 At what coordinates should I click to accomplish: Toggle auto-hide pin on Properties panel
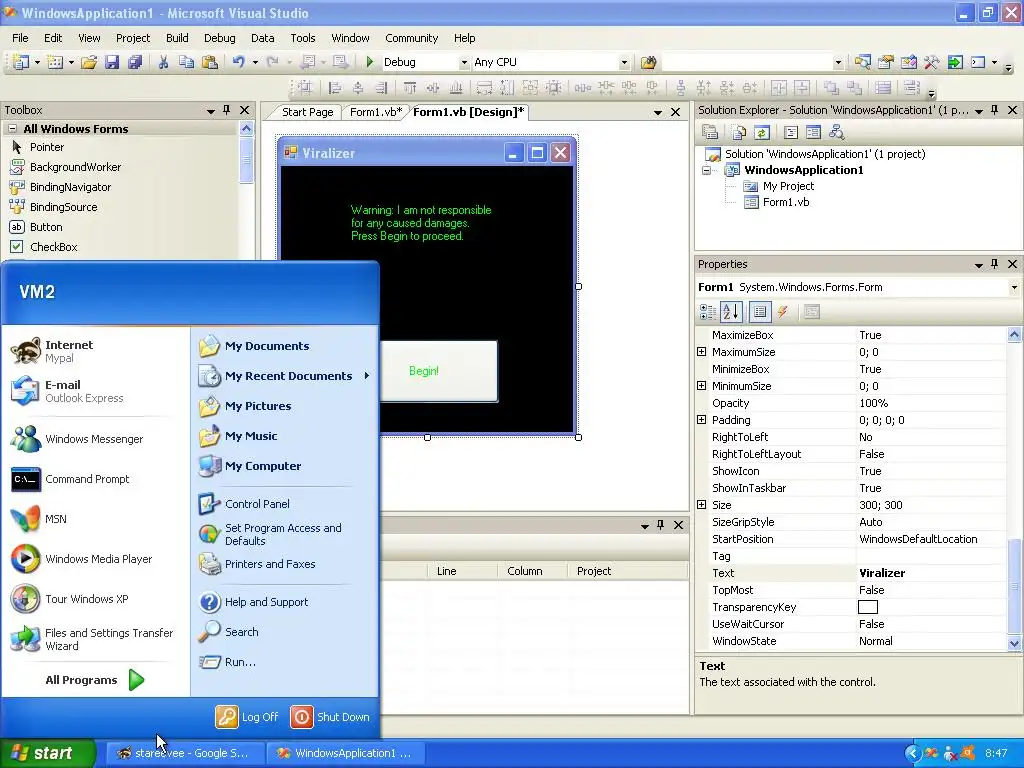click(x=995, y=264)
